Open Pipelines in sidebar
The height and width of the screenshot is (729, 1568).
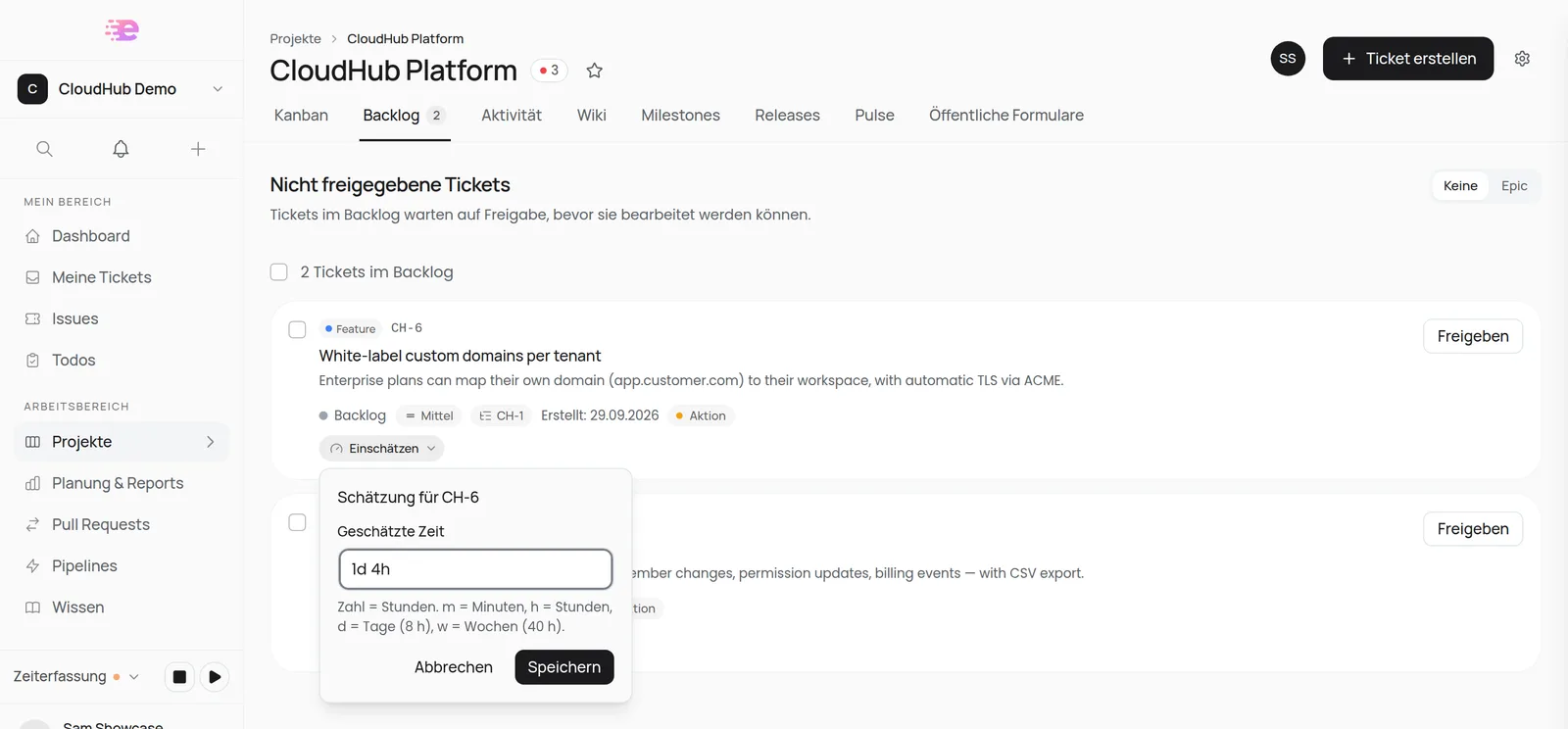tap(122, 565)
